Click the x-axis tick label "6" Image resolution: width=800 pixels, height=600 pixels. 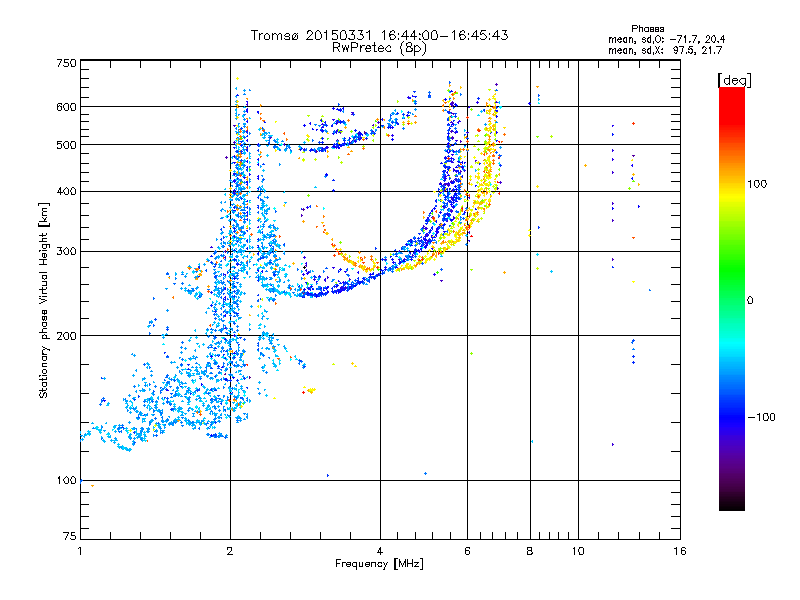(467, 551)
